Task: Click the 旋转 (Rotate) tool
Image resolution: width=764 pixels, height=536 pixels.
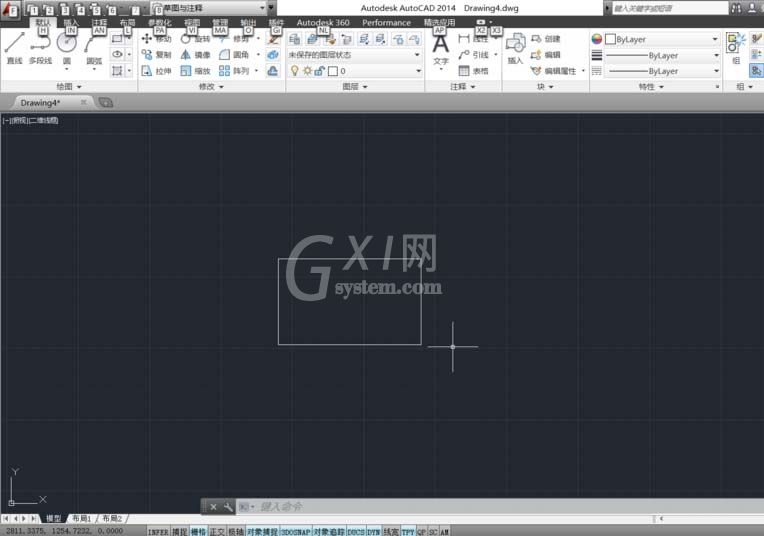Action: [x=195, y=38]
